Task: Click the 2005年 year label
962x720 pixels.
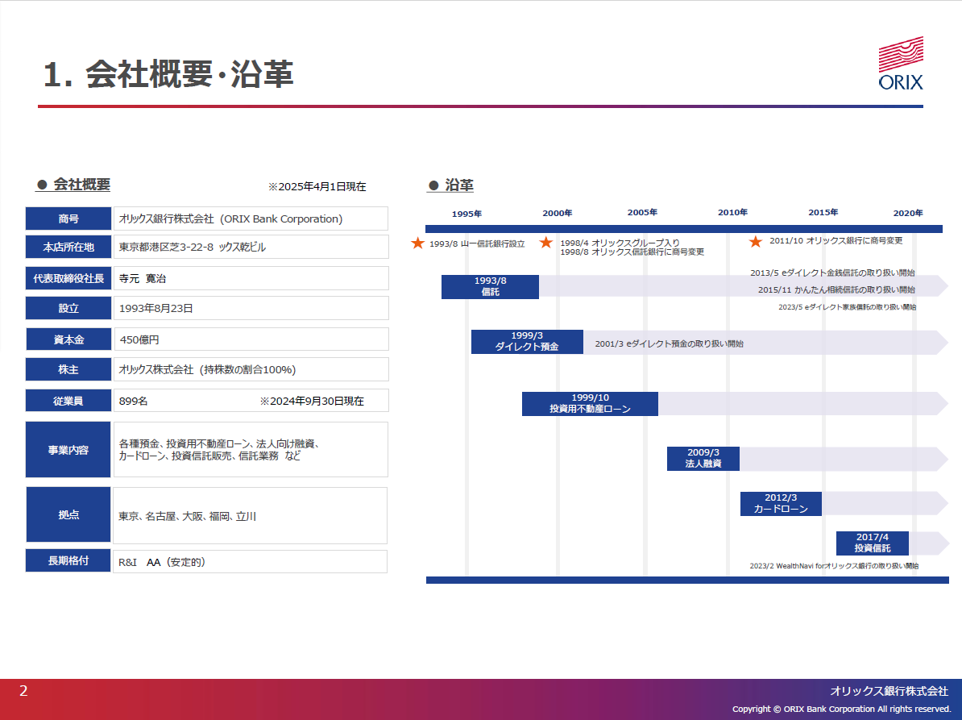Action: [642, 212]
